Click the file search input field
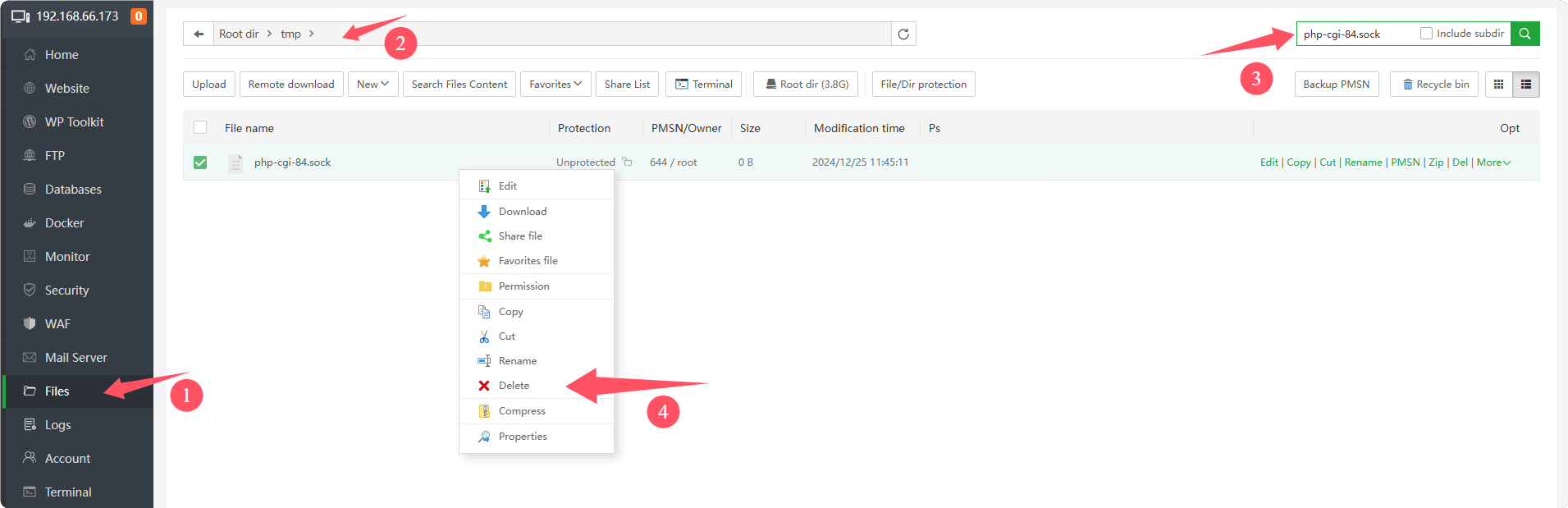Viewport: 1568px width, 508px height. [x=1358, y=34]
